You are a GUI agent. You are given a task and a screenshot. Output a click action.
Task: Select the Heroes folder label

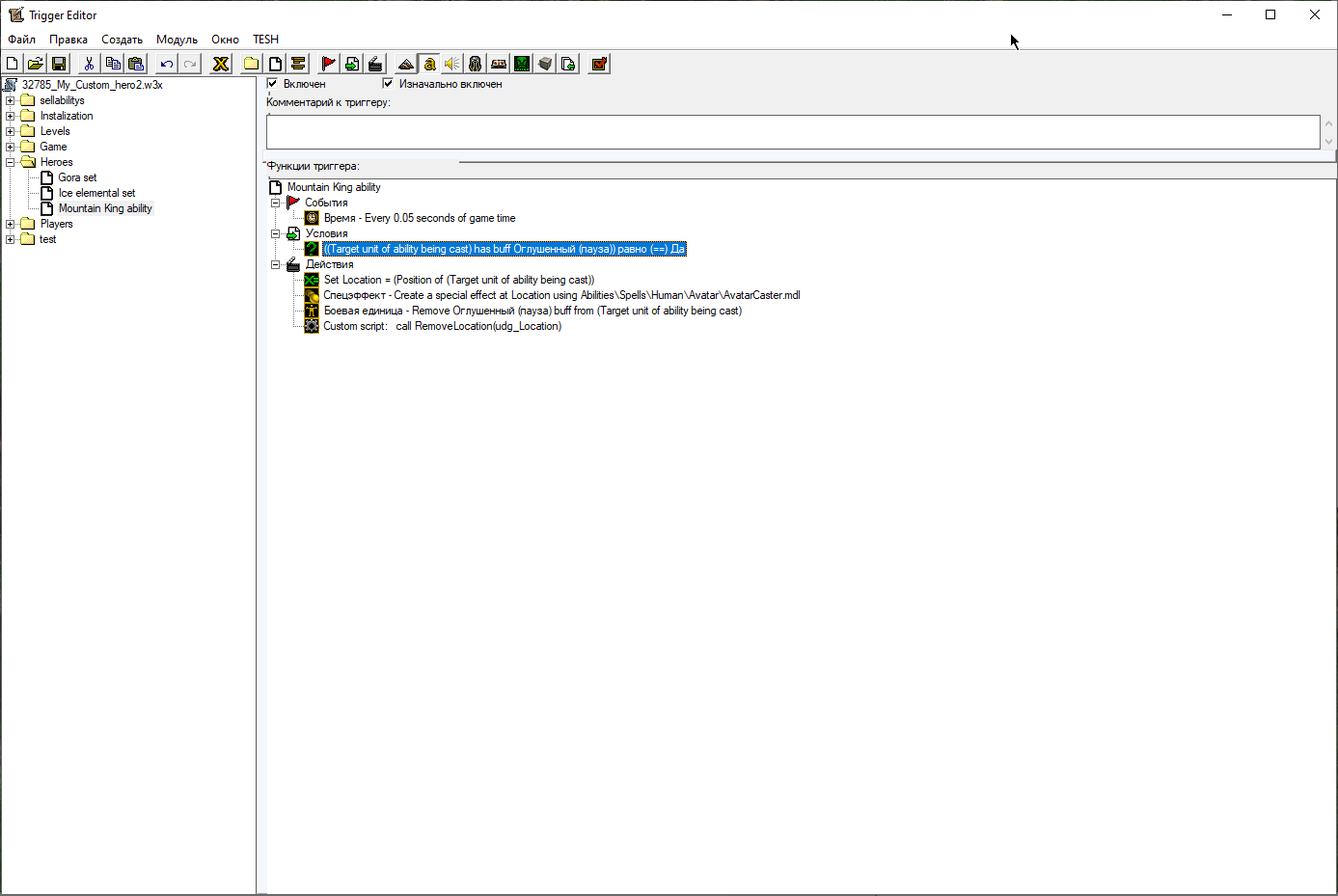pos(56,162)
